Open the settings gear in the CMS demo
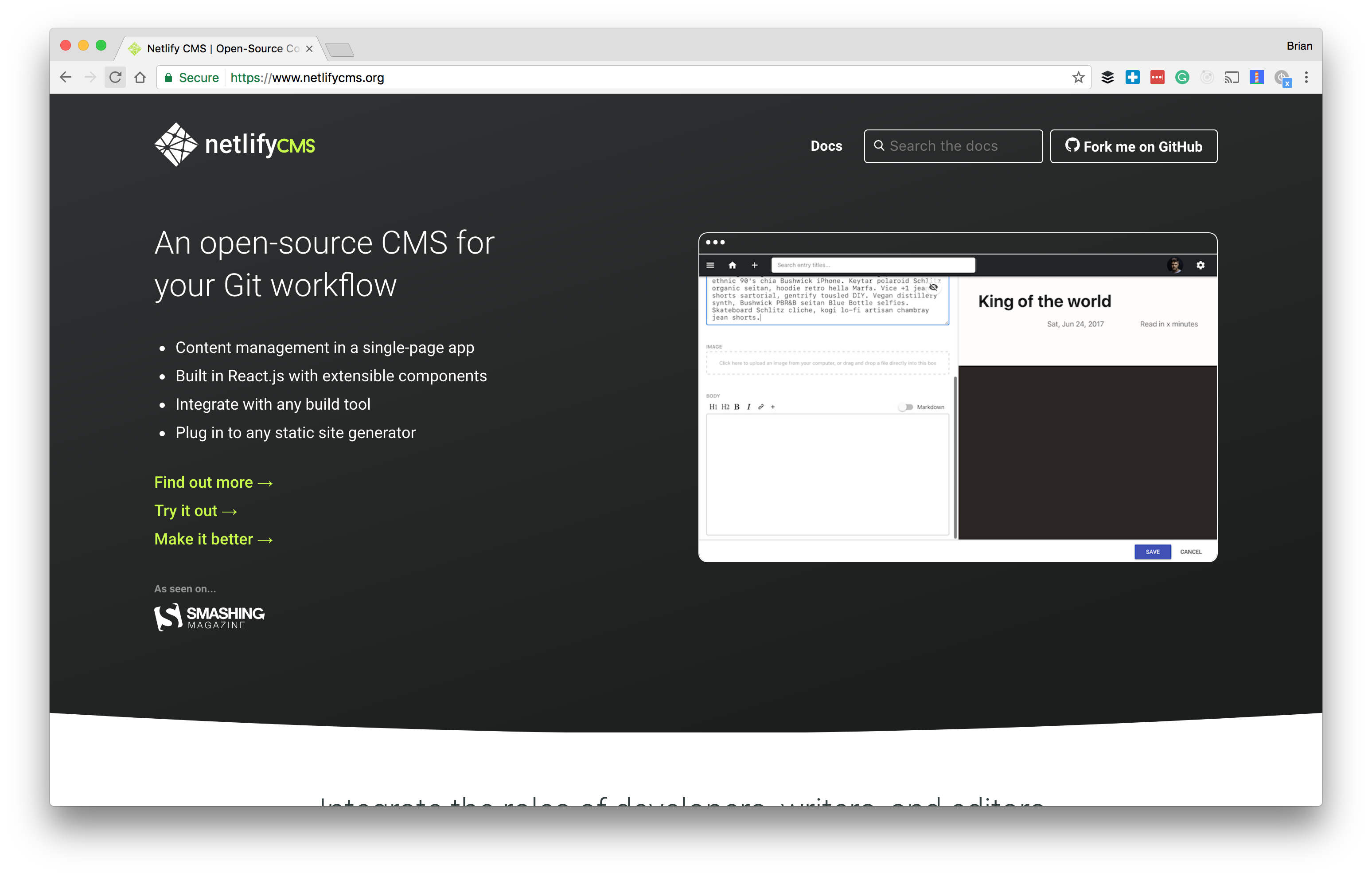 (x=1200, y=265)
